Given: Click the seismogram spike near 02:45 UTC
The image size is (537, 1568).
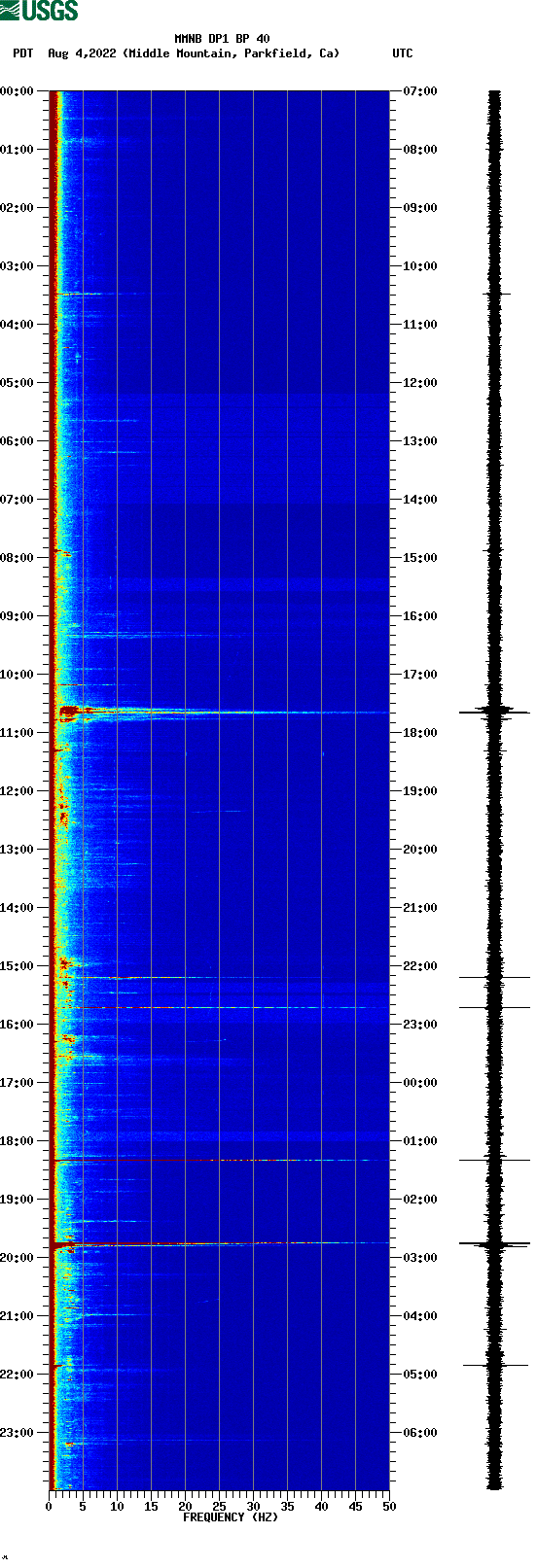Looking at the screenshot, I should 494,1243.
